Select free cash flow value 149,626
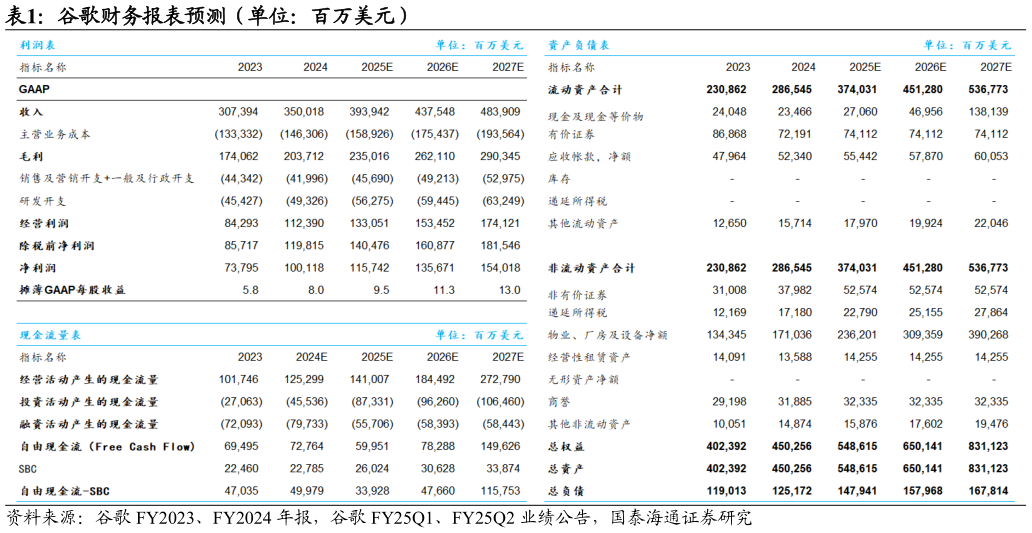Image resolution: width=1032 pixels, height=533 pixels. [x=502, y=446]
